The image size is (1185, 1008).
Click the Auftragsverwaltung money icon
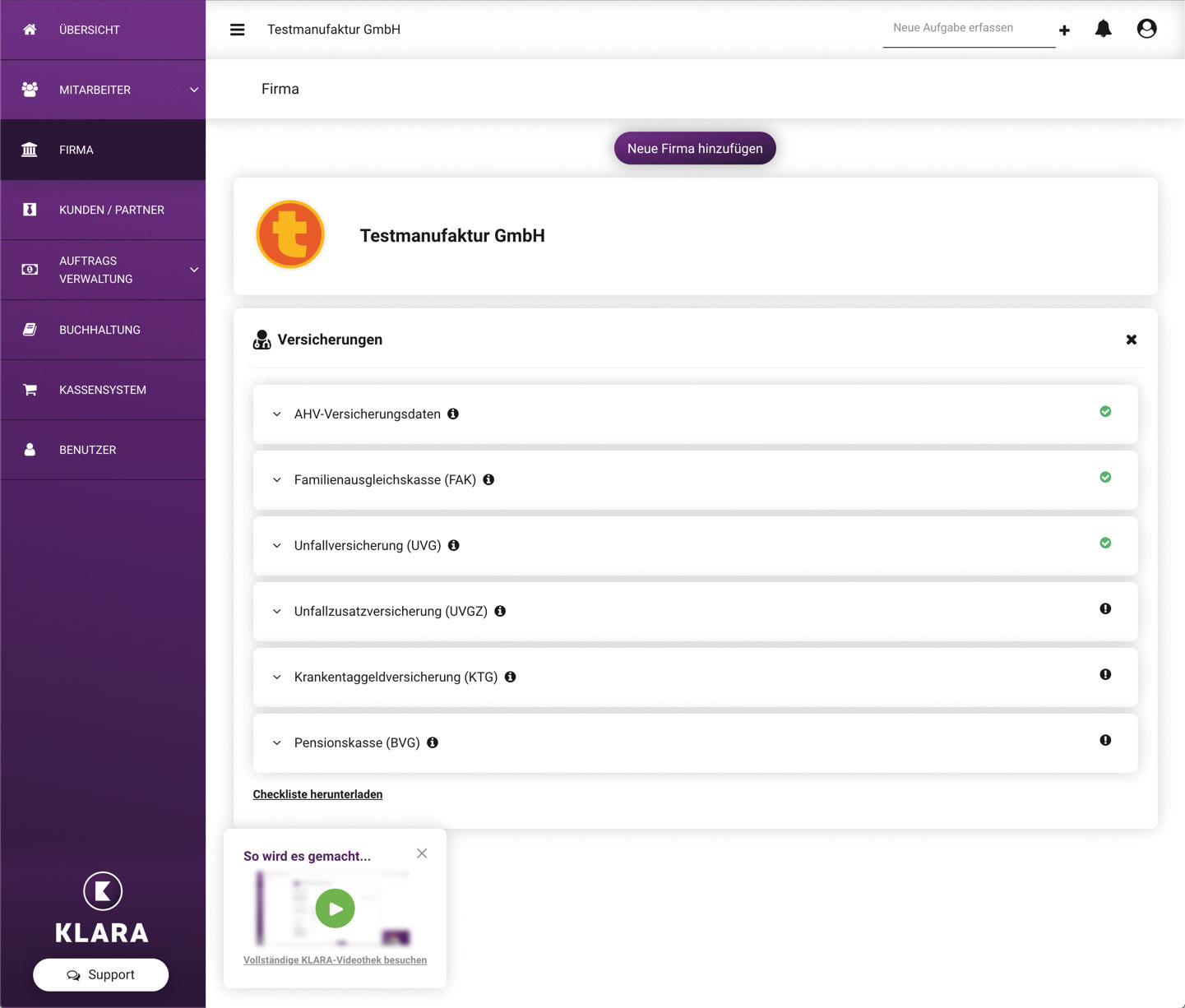[x=30, y=270]
